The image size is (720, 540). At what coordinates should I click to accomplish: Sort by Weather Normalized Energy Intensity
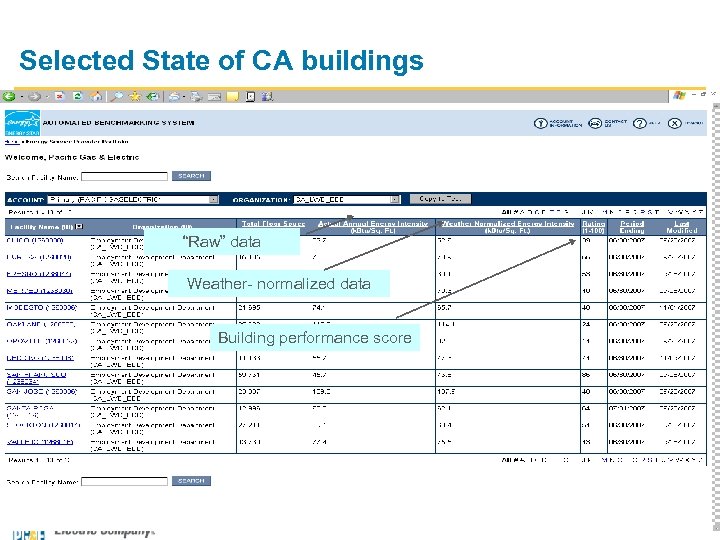508,227
